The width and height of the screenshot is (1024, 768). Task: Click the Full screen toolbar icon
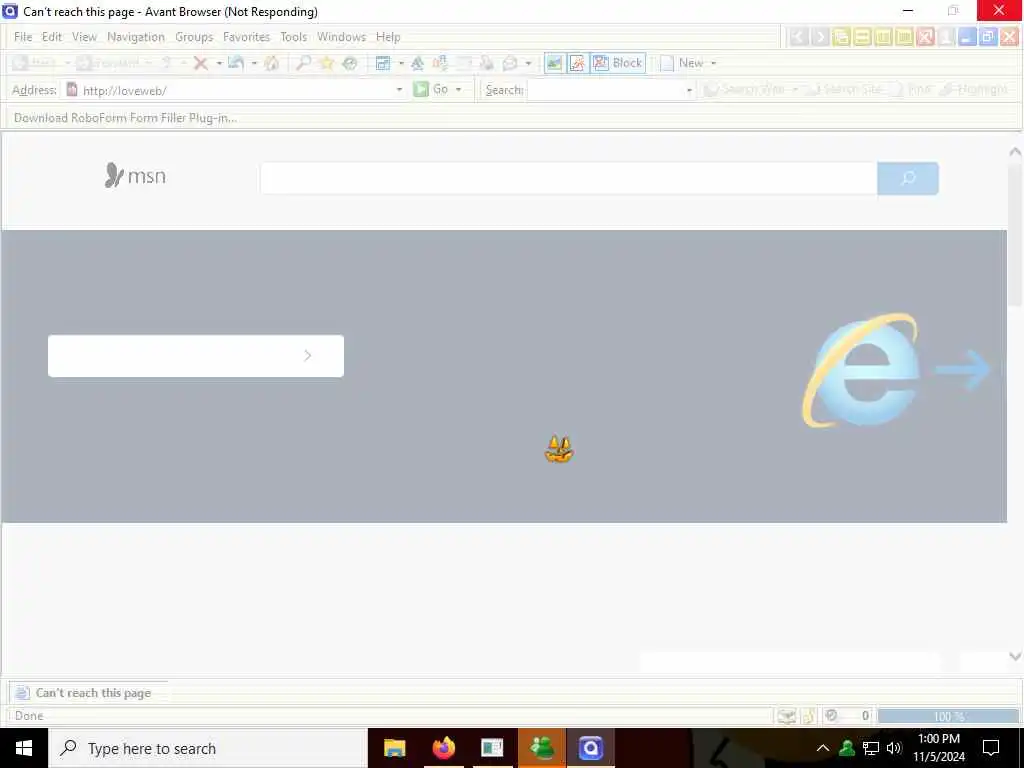pyautogui.click(x=383, y=63)
